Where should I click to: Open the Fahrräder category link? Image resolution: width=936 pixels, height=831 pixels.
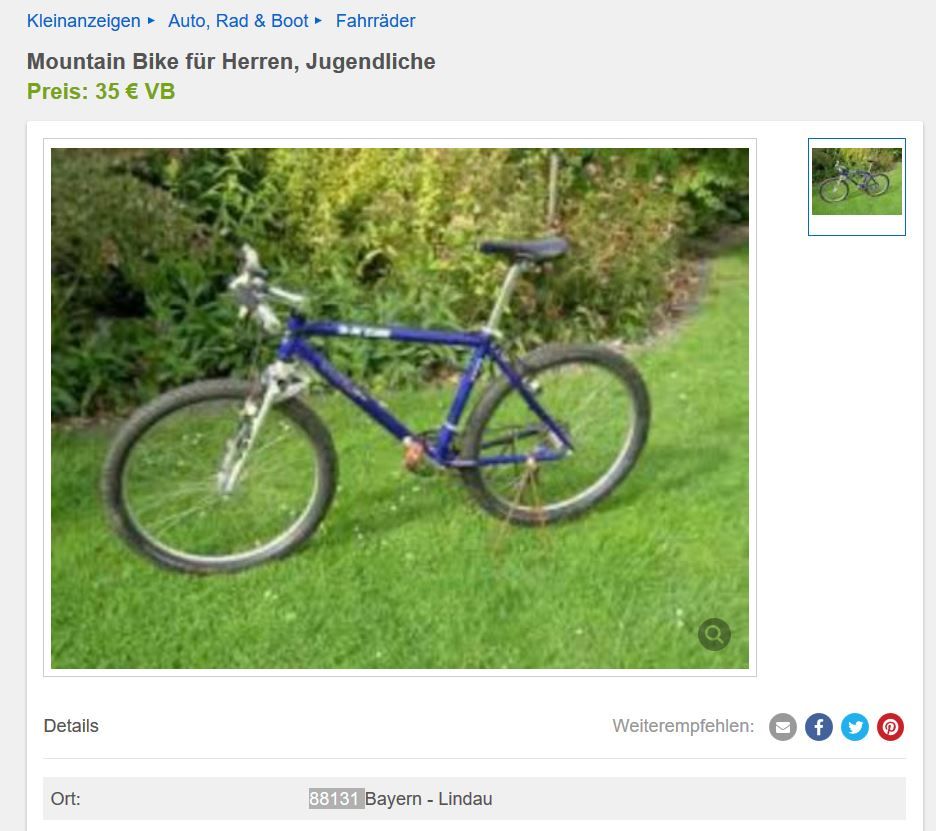click(375, 21)
